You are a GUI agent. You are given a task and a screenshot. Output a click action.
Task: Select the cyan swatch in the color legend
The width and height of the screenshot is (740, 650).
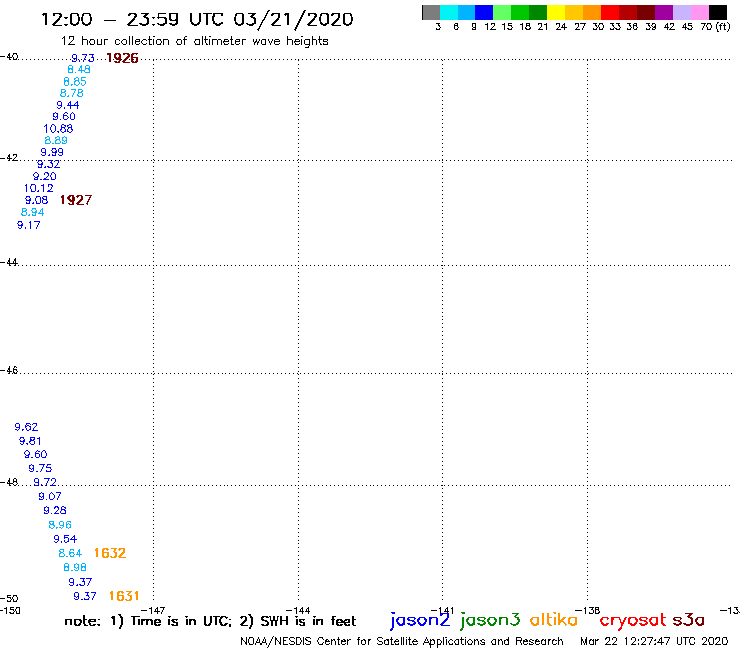(448, 12)
